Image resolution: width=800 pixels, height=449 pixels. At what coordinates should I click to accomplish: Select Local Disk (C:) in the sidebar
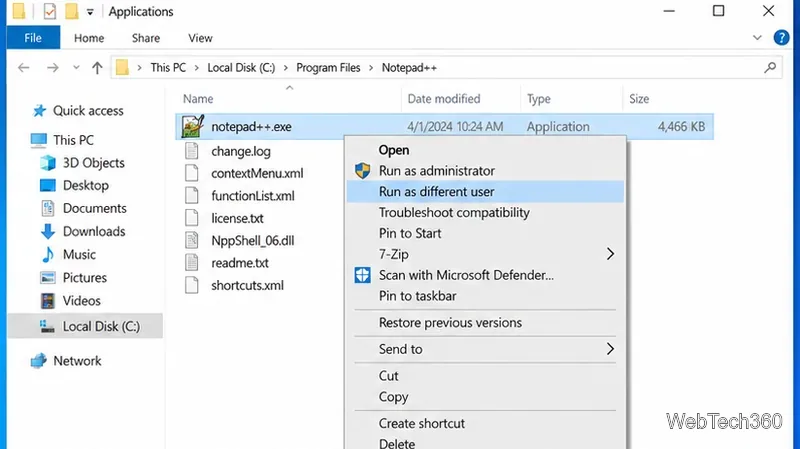tap(85, 327)
